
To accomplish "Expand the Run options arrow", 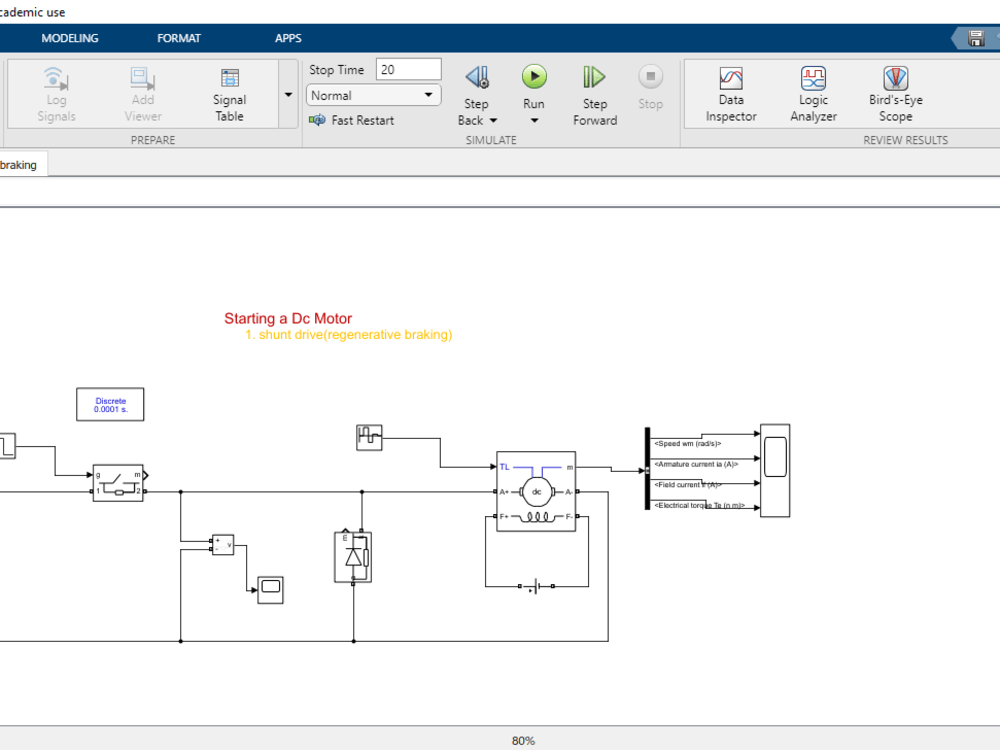I will point(534,120).
